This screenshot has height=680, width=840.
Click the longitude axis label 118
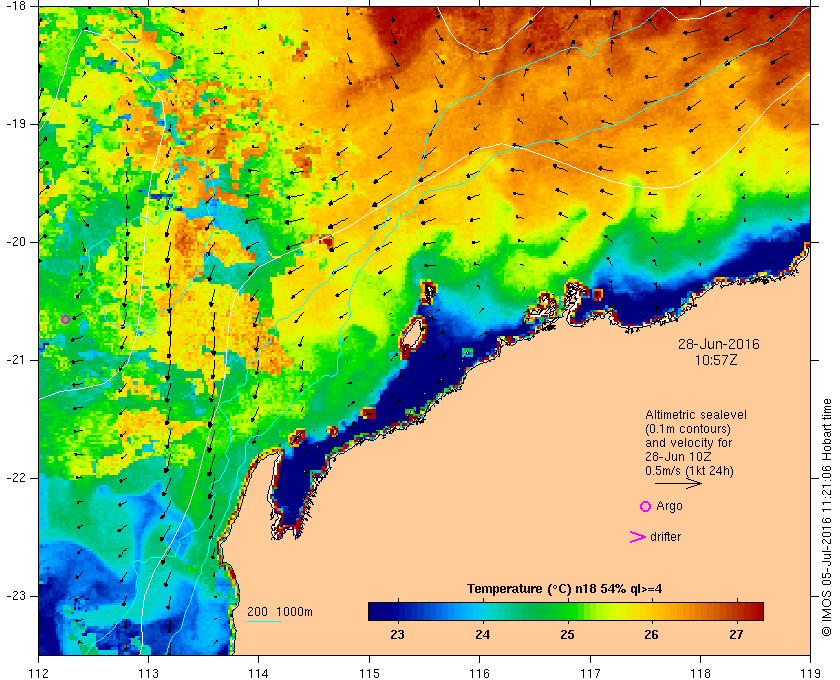[700, 673]
